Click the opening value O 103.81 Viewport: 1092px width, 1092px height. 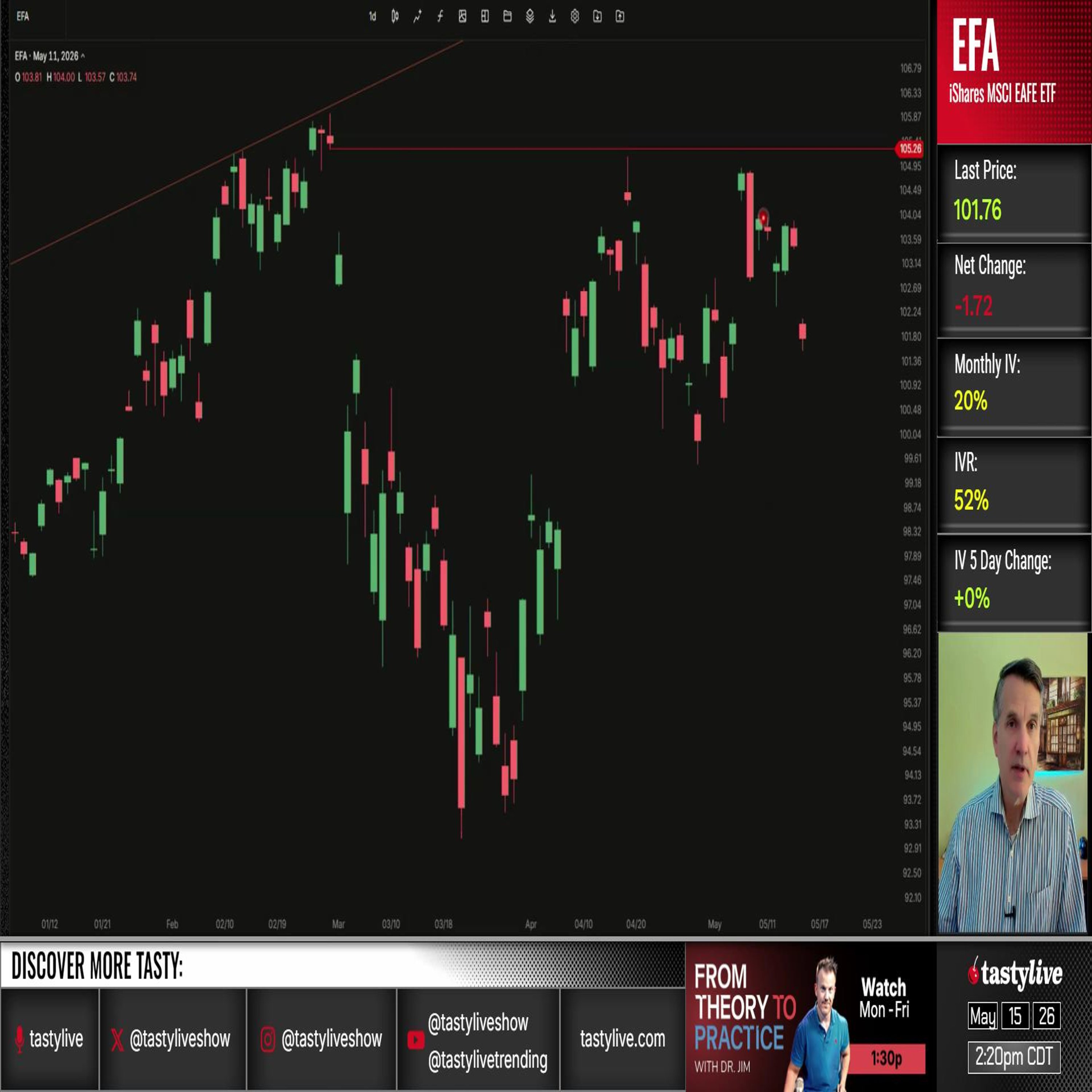pyautogui.click(x=28, y=77)
